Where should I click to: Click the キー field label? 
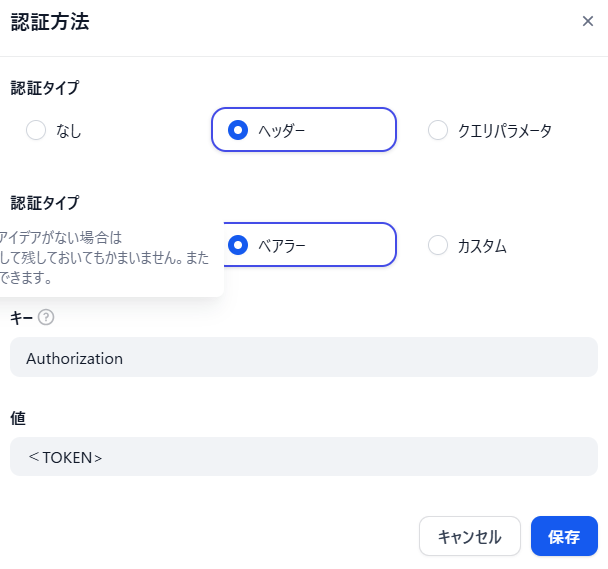[22, 317]
